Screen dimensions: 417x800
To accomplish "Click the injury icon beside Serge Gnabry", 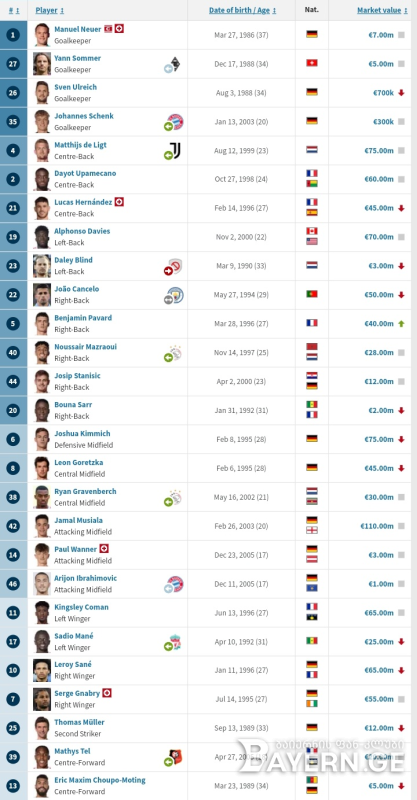I will click(x=107, y=693).
